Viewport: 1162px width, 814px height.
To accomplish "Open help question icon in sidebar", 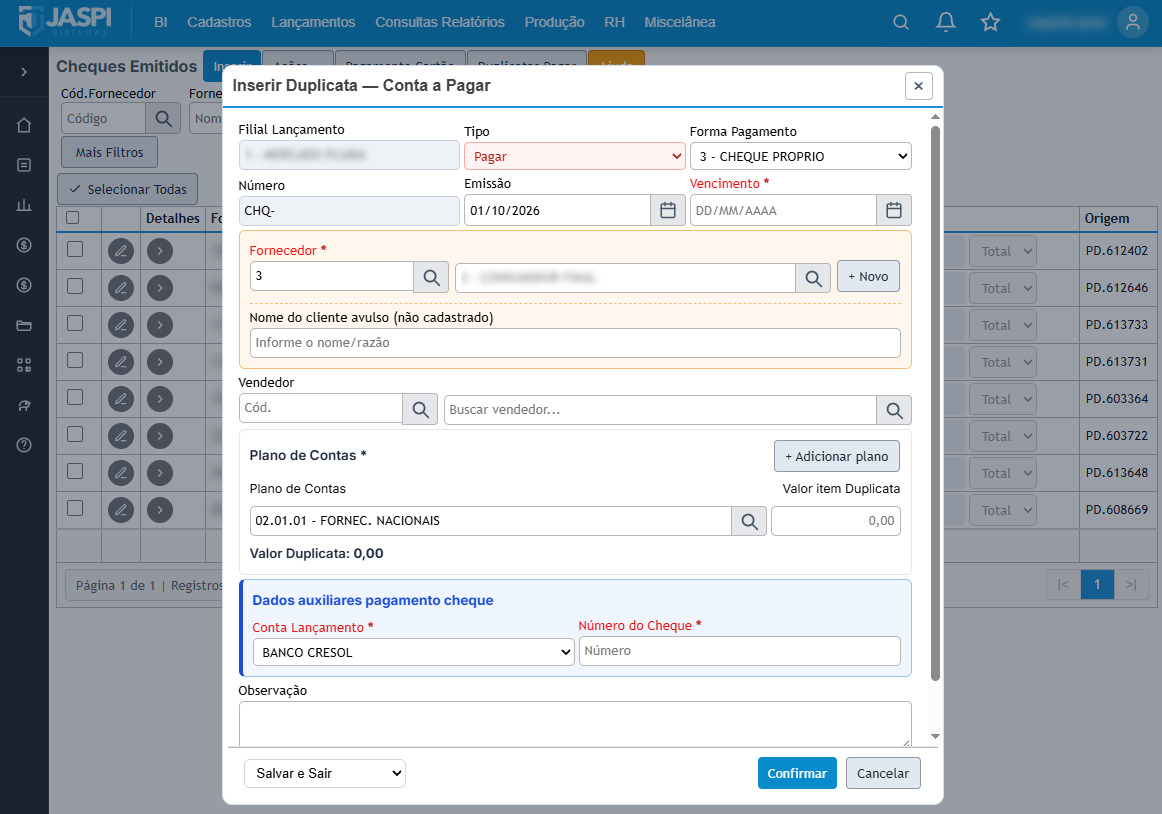I will click(24, 445).
